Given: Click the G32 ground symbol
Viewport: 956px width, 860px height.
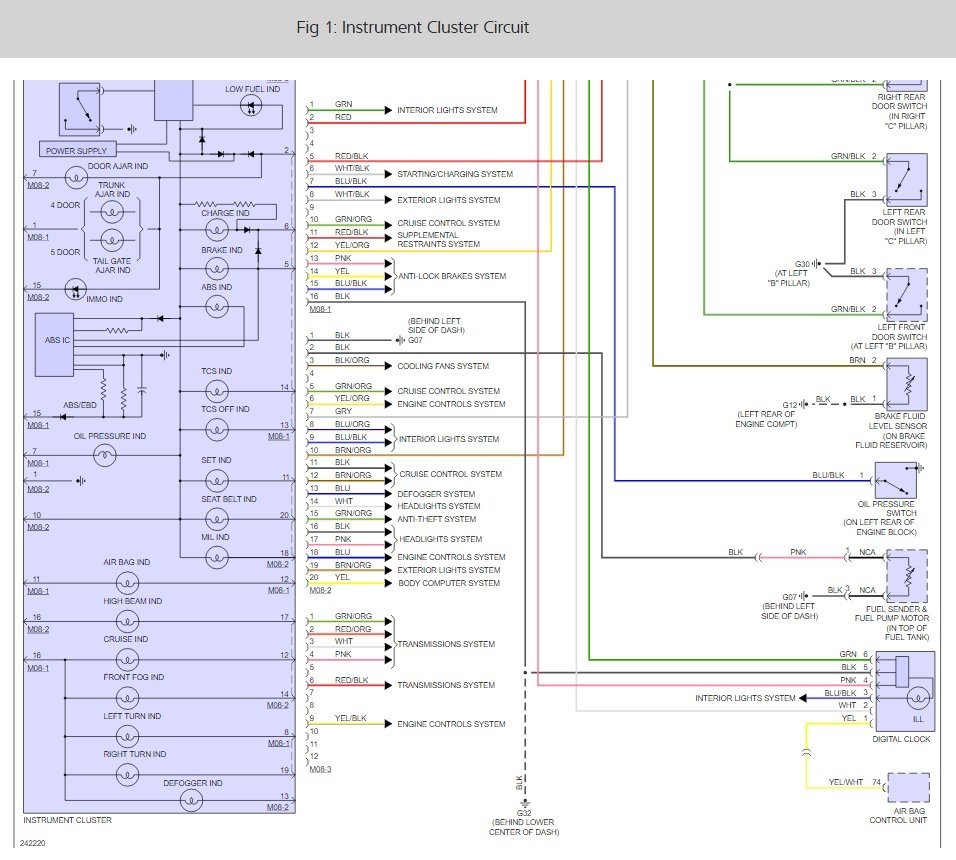Looking at the screenshot, I should [524, 803].
